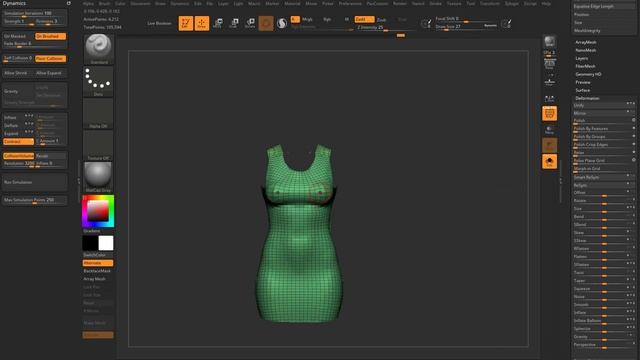Open the Standard brush thumbnail
Viewport: 640px width, 360px height.
(x=98, y=49)
